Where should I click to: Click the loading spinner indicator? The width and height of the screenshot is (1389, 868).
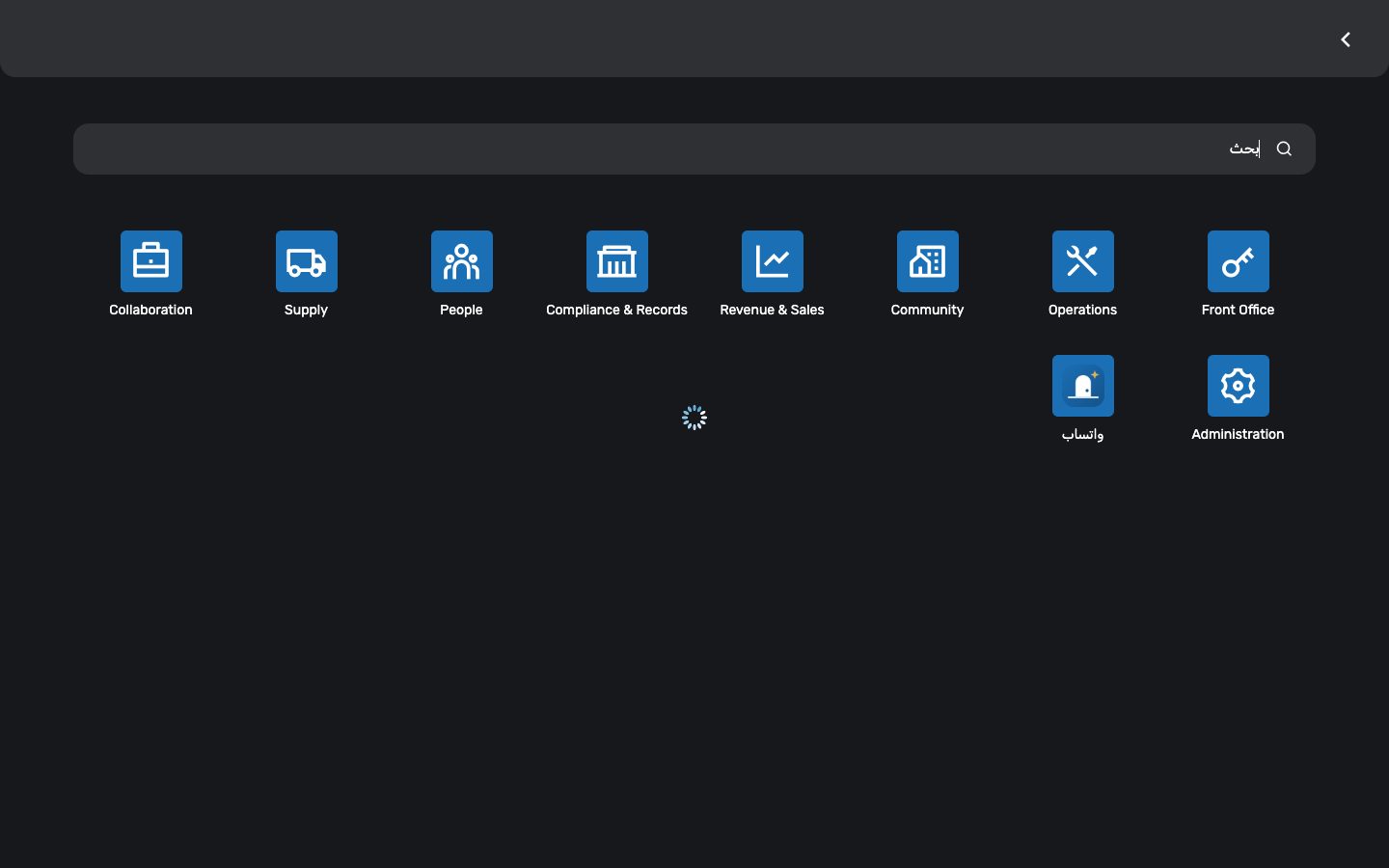(x=694, y=418)
